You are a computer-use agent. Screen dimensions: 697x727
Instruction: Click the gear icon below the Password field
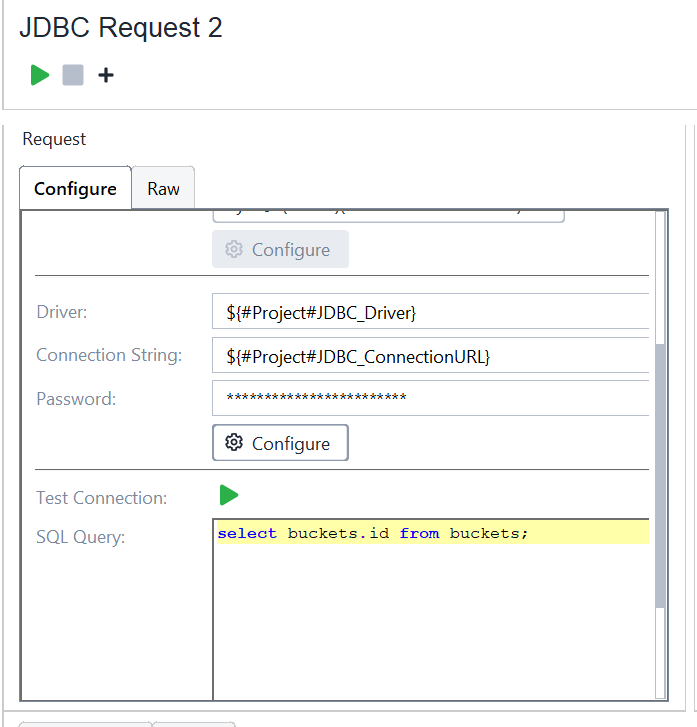[234, 443]
